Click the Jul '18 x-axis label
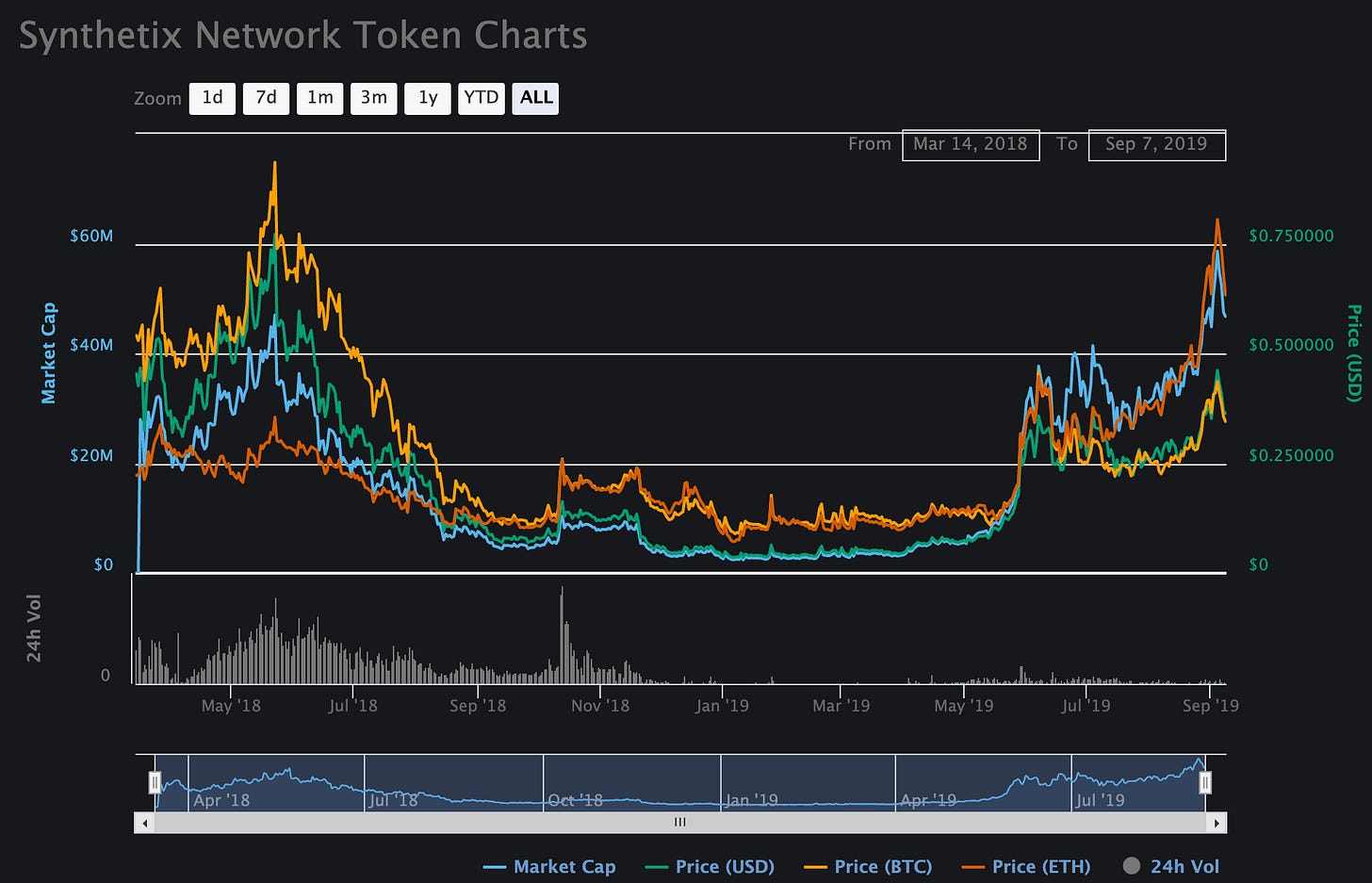1372x883 pixels. tap(352, 706)
